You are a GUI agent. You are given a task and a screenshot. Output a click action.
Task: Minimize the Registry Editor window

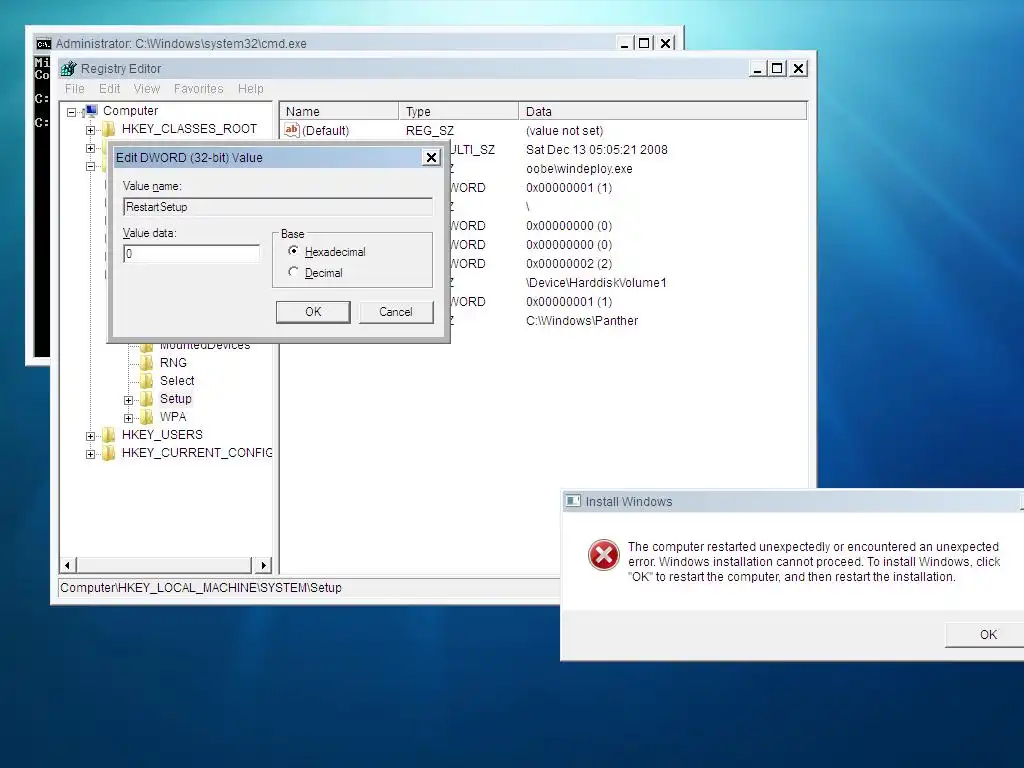758,69
